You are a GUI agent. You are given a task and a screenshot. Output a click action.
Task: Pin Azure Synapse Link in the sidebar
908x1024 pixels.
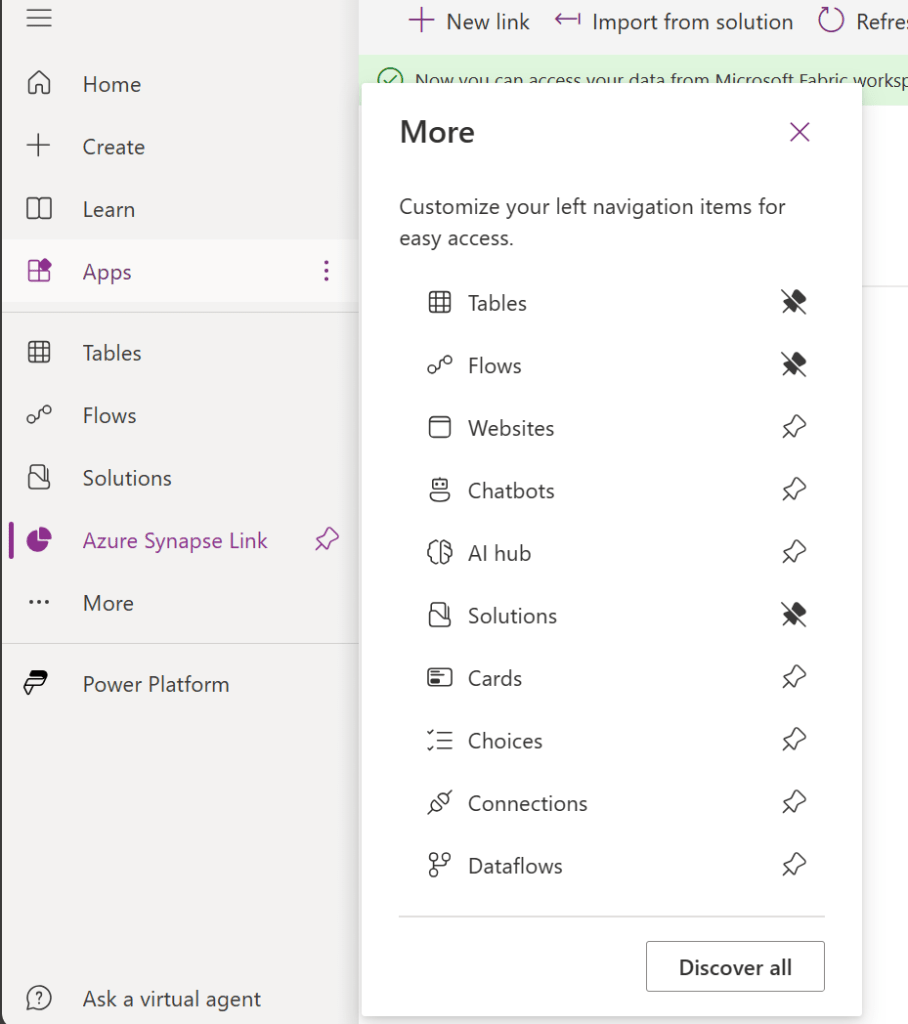pyautogui.click(x=327, y=540)
